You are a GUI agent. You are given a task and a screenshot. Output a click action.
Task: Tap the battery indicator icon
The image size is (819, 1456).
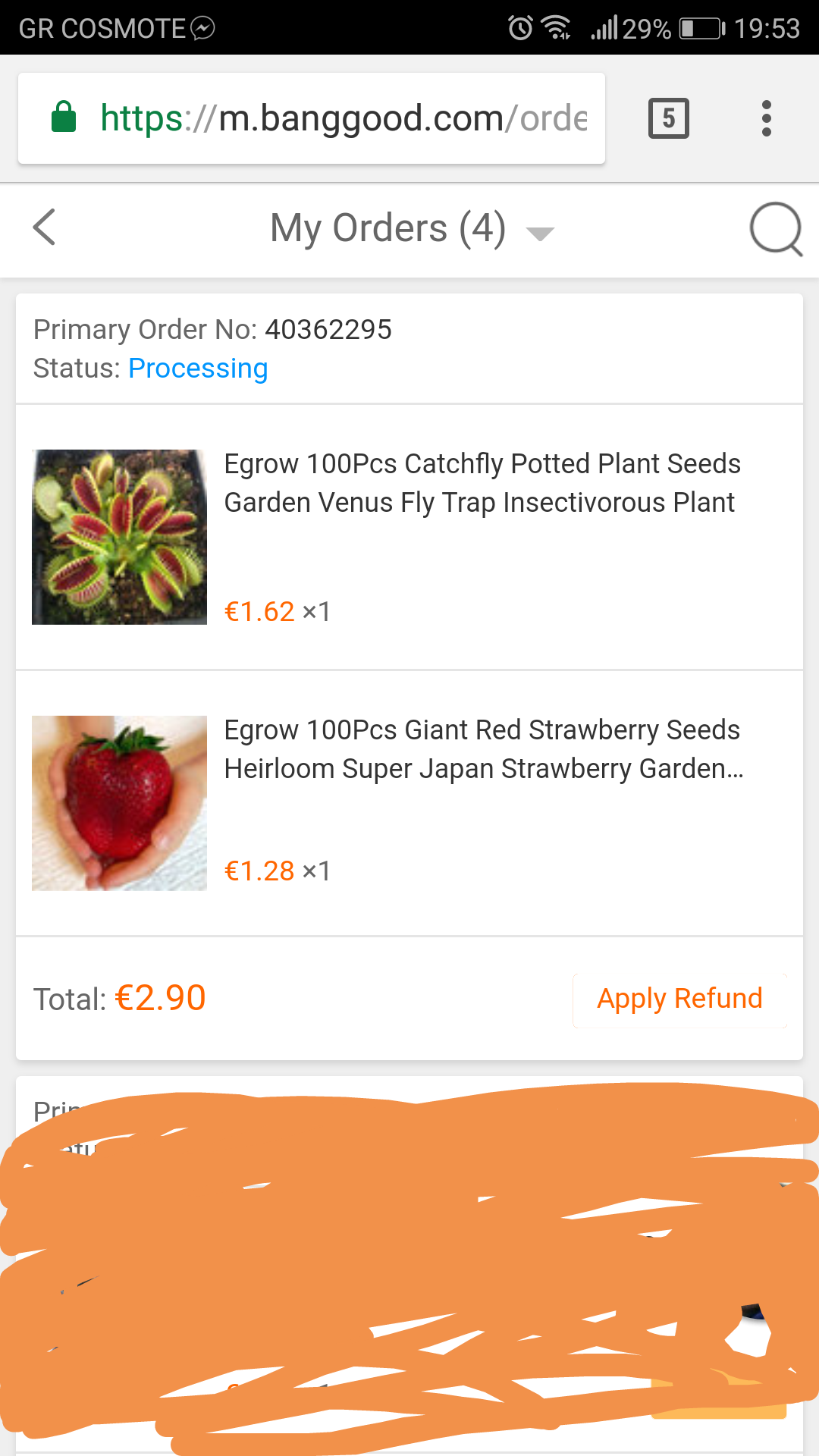coord(701,29)
